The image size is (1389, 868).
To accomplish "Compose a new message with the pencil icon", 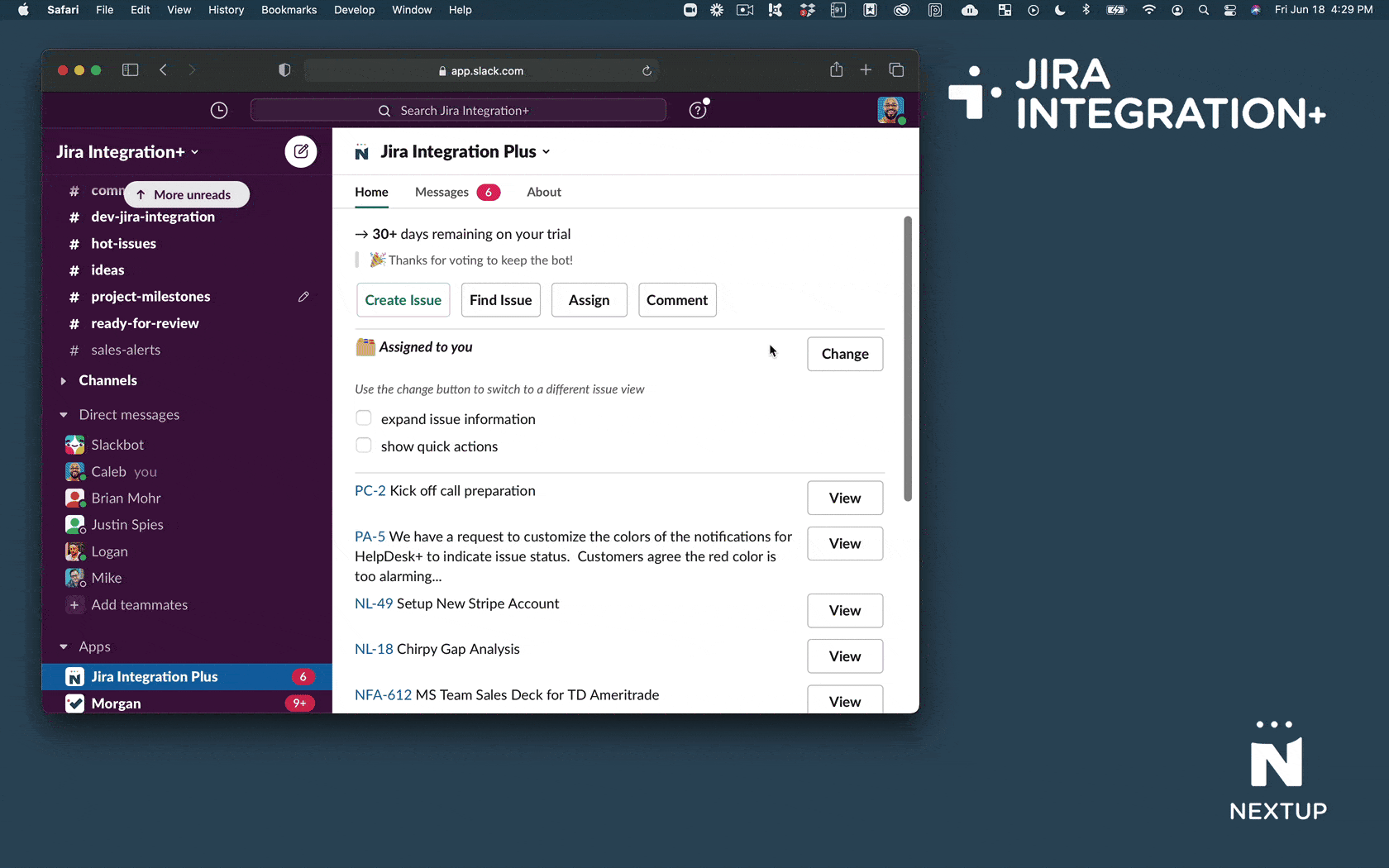I will click(301, 152).
